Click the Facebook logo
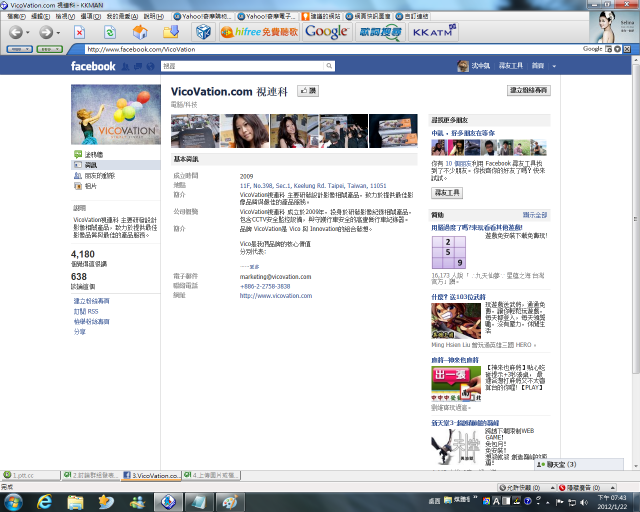Image resolution: width=640 pixels, height=512 pixels. point(93,66)
